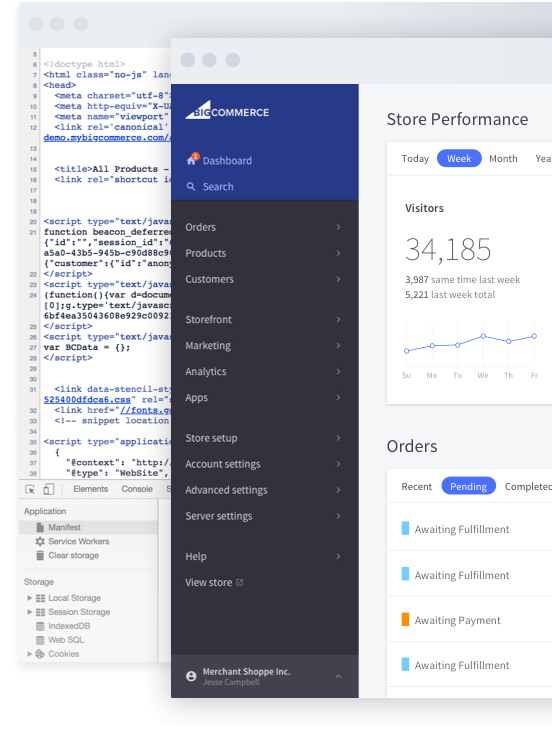Select the inspect element cursor icon
The height and width of the screenshot is (746, 552).
coord(30,489)
